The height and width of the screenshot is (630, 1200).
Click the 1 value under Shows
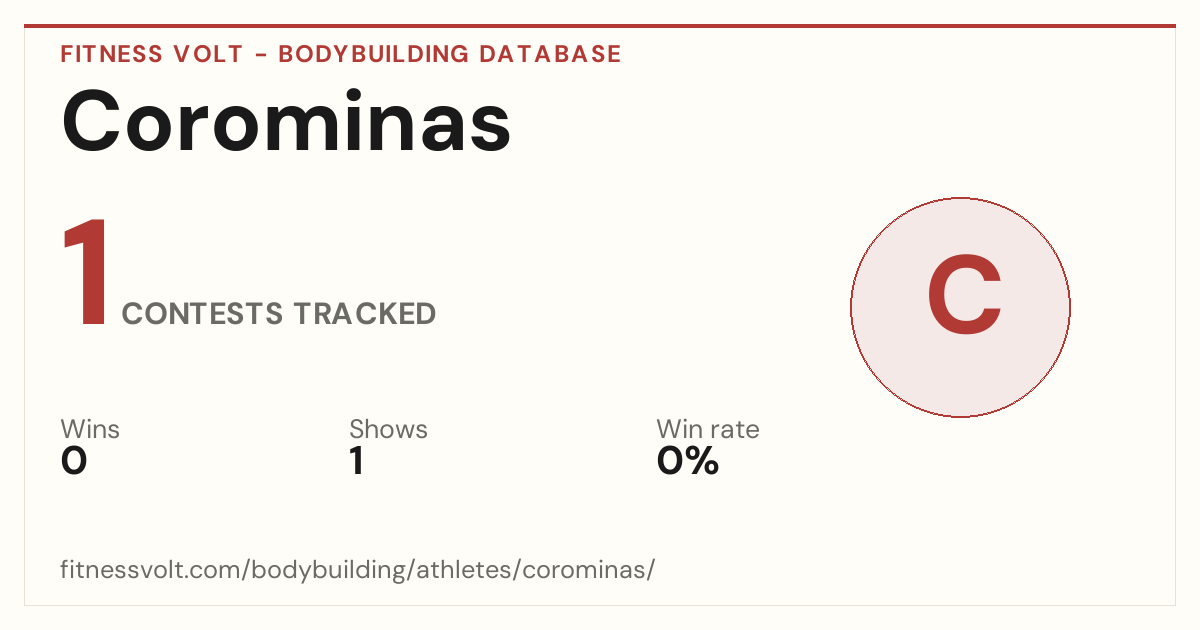pyautogui.click(x=356, y=461)
